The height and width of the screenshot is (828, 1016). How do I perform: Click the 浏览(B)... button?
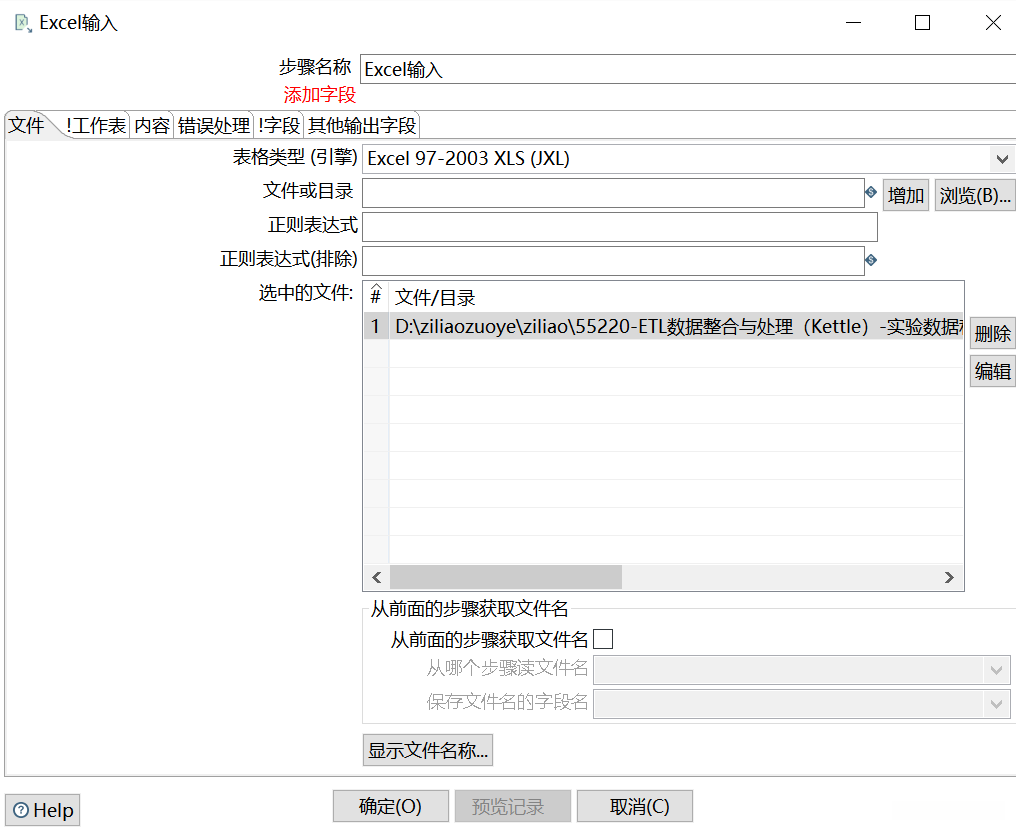coord(975,195)
